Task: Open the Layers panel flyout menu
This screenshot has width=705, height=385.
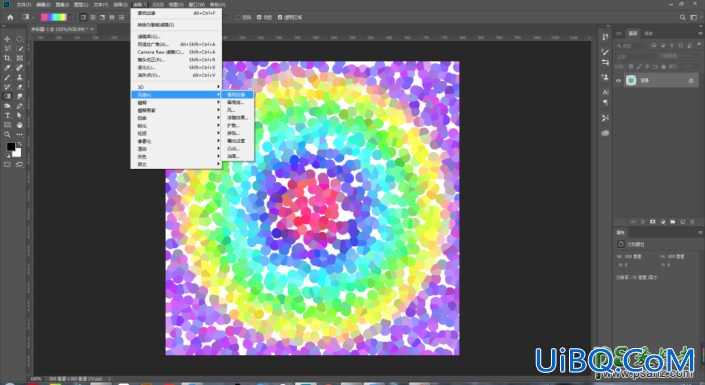Action: point(700,33)
